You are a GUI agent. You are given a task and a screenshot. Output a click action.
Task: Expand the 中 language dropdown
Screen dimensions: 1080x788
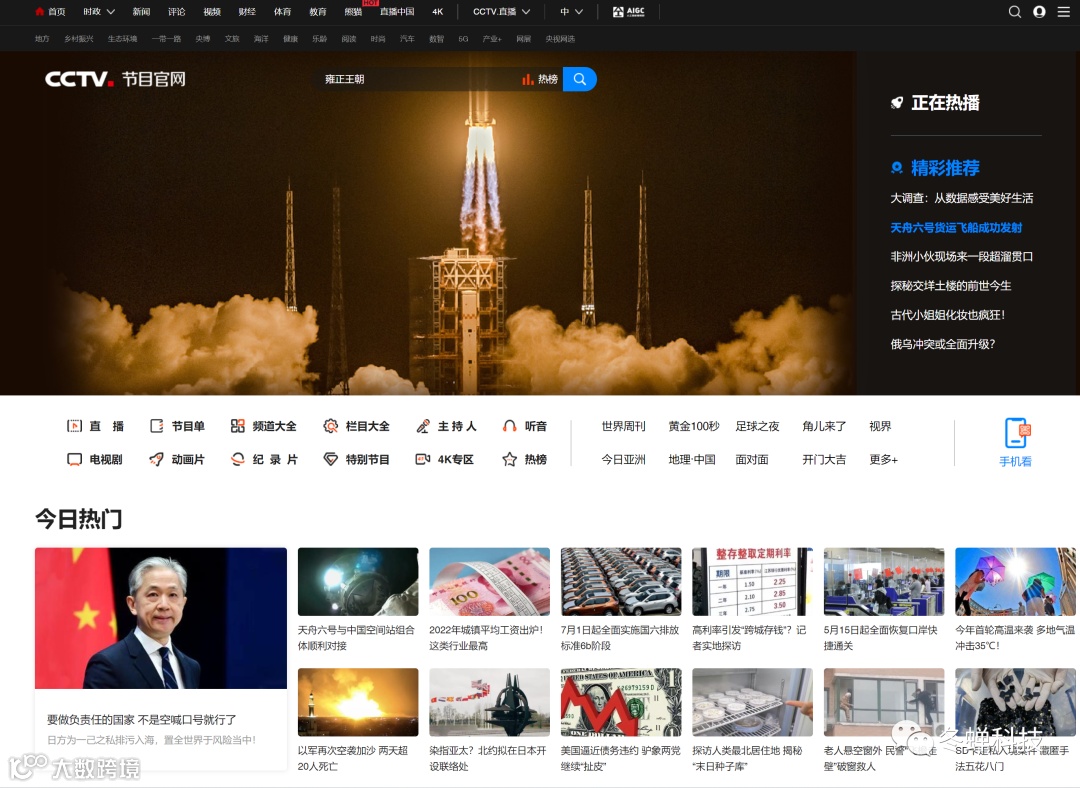pyautogui.click(x=579, y=12)
